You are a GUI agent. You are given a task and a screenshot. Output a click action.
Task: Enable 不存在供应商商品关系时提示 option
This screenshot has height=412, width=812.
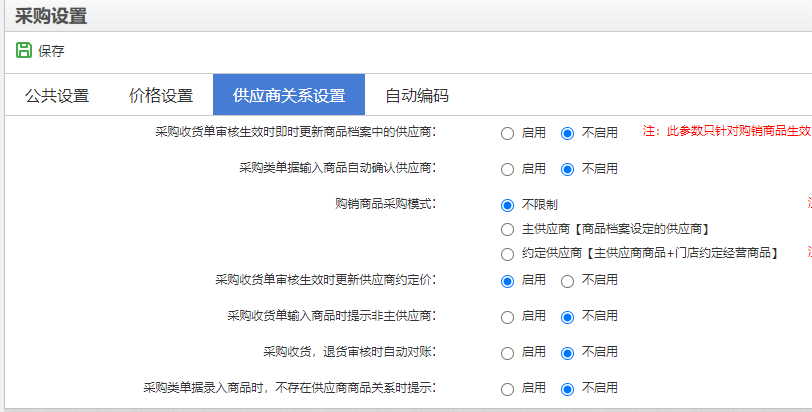508,389
